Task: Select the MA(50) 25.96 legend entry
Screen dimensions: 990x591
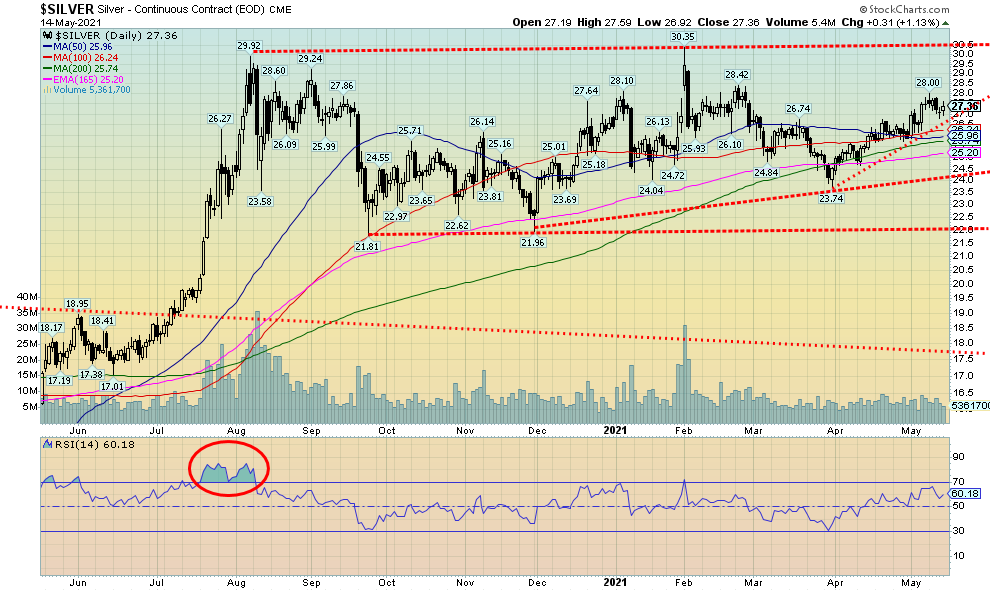Action: coord(80,48)
